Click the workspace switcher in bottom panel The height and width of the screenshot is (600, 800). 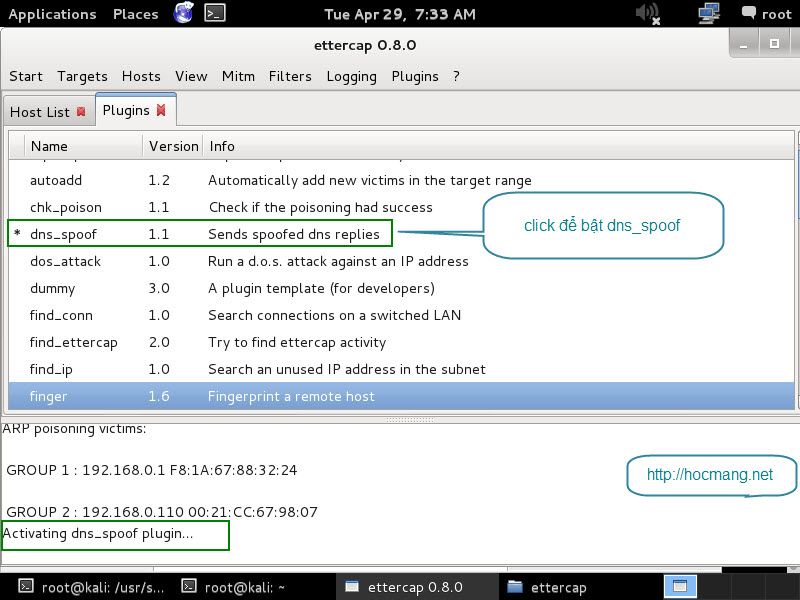pos(680,586)
